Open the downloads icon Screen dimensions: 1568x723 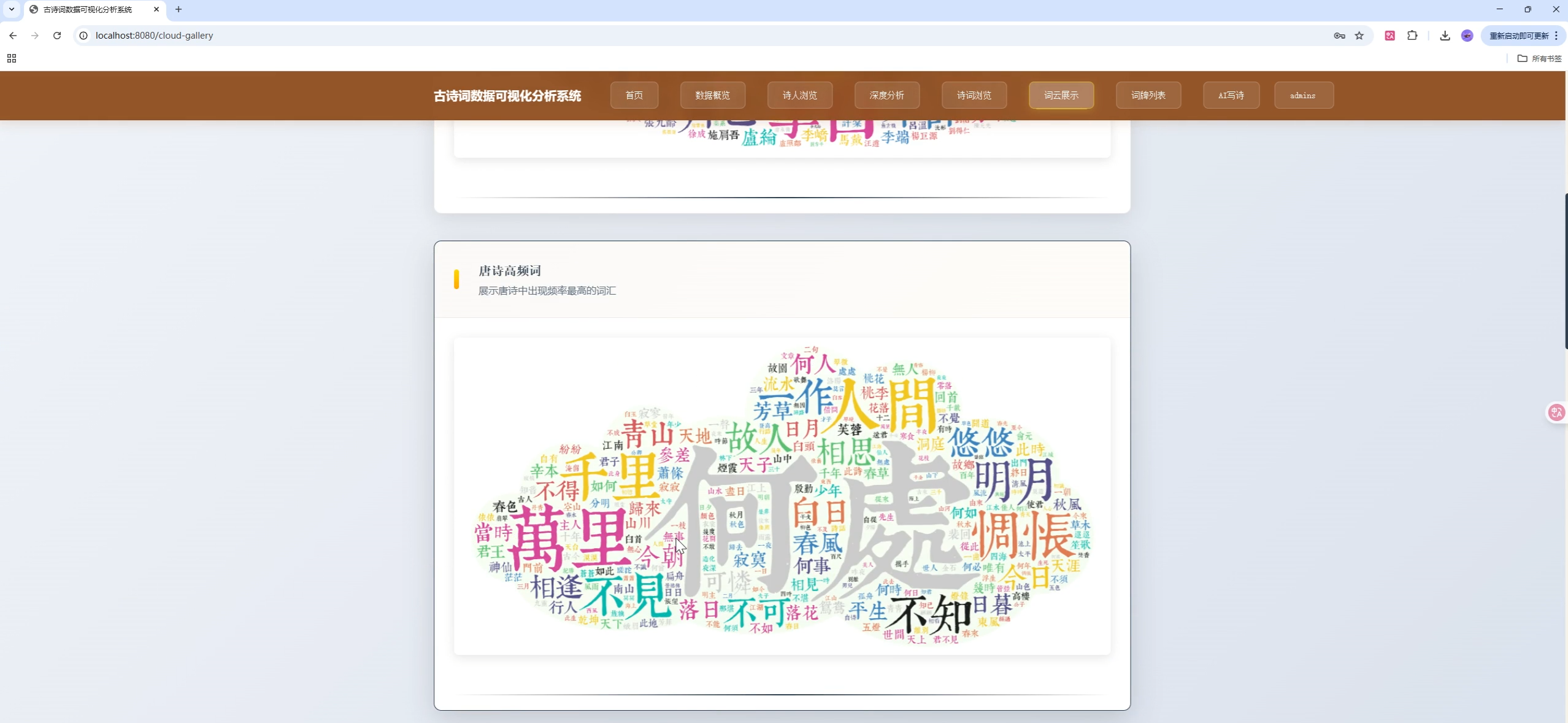1445,36
